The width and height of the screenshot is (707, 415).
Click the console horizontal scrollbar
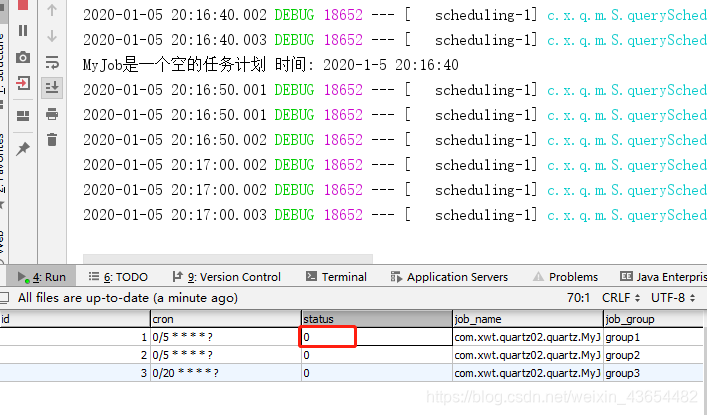pos(228,259)
